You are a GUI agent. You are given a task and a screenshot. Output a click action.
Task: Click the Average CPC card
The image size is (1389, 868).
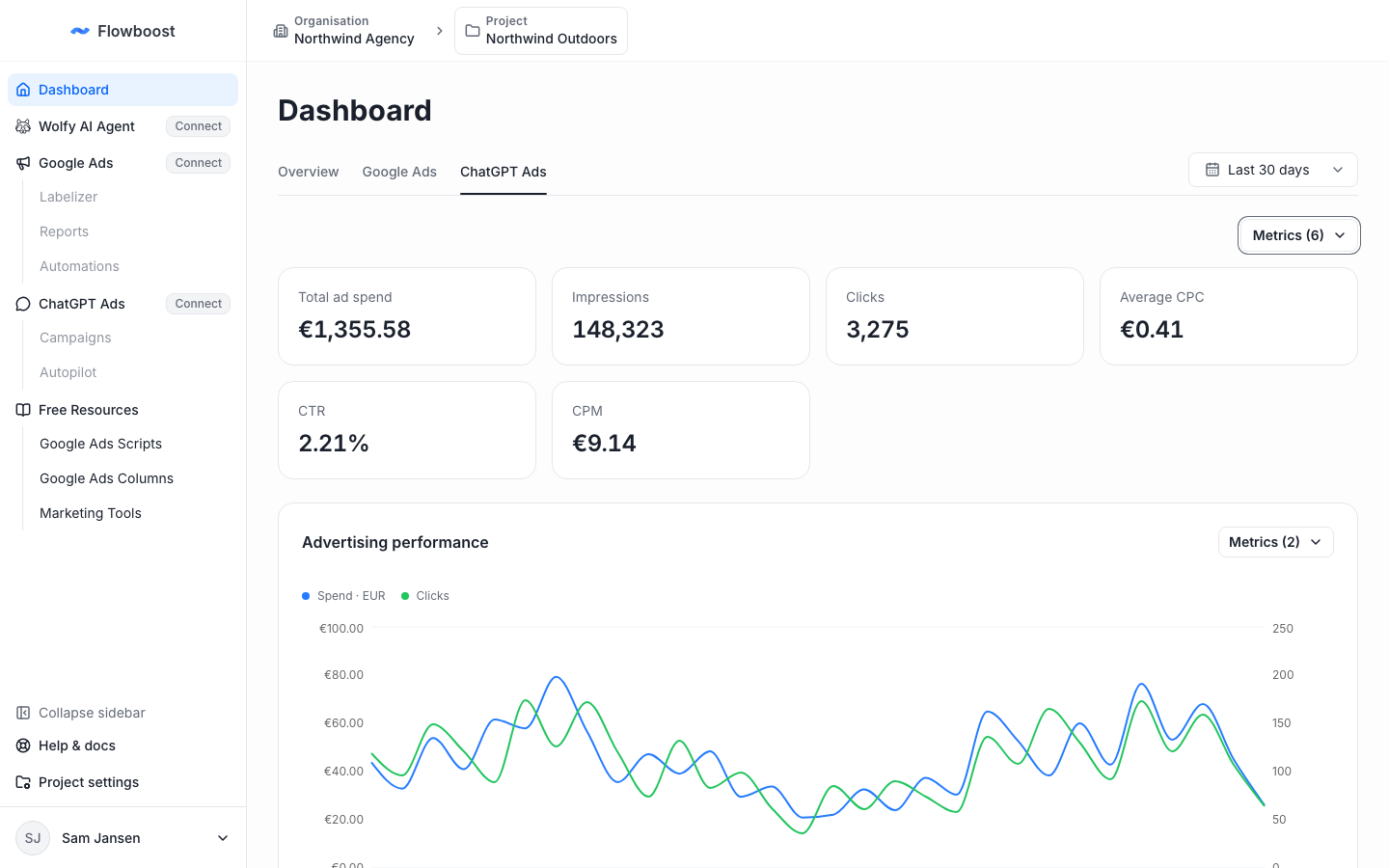pyautogui.click(x=1229, y=316)
